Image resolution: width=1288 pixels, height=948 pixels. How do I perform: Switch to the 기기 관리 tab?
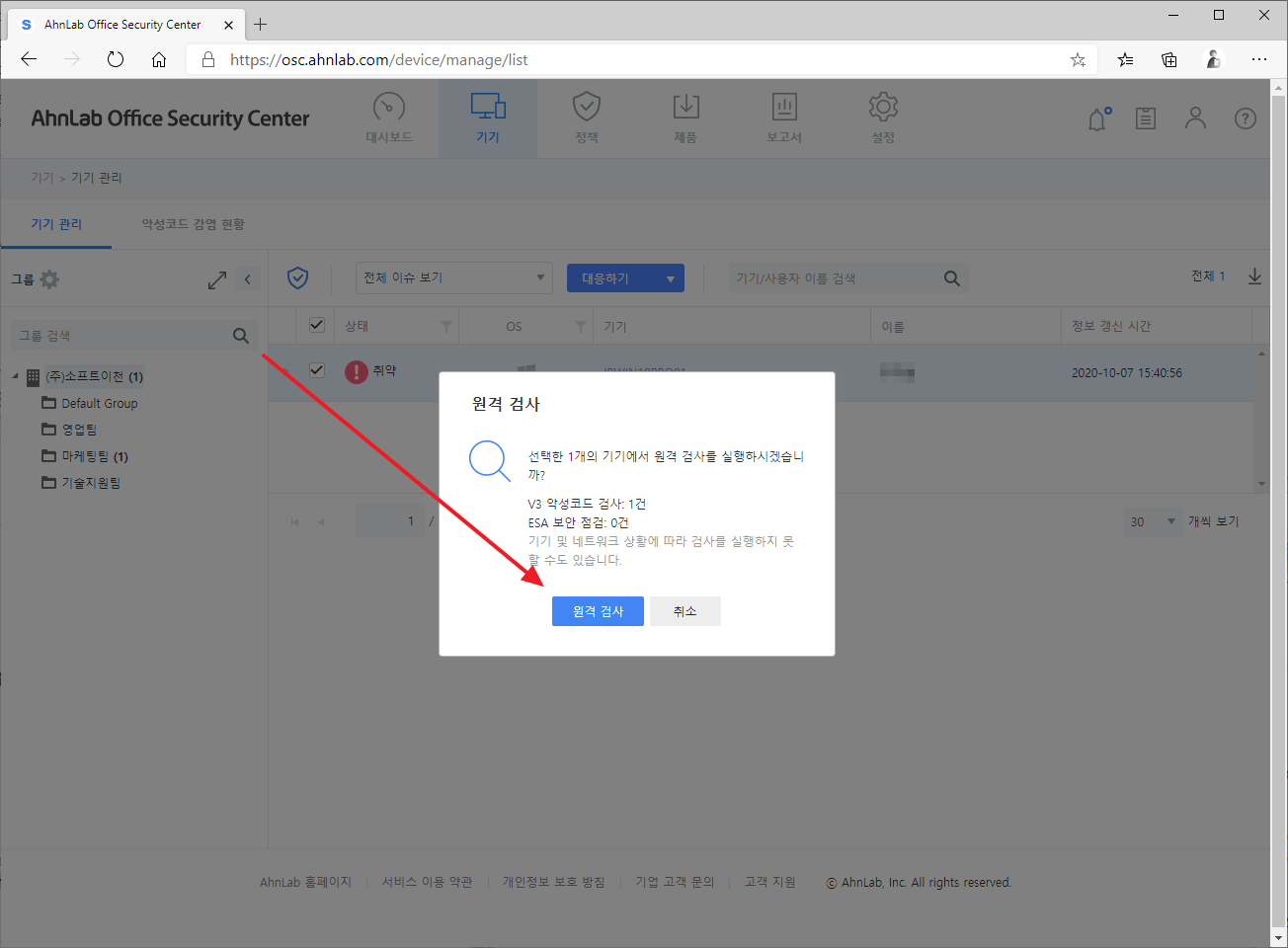coord(56,224)
